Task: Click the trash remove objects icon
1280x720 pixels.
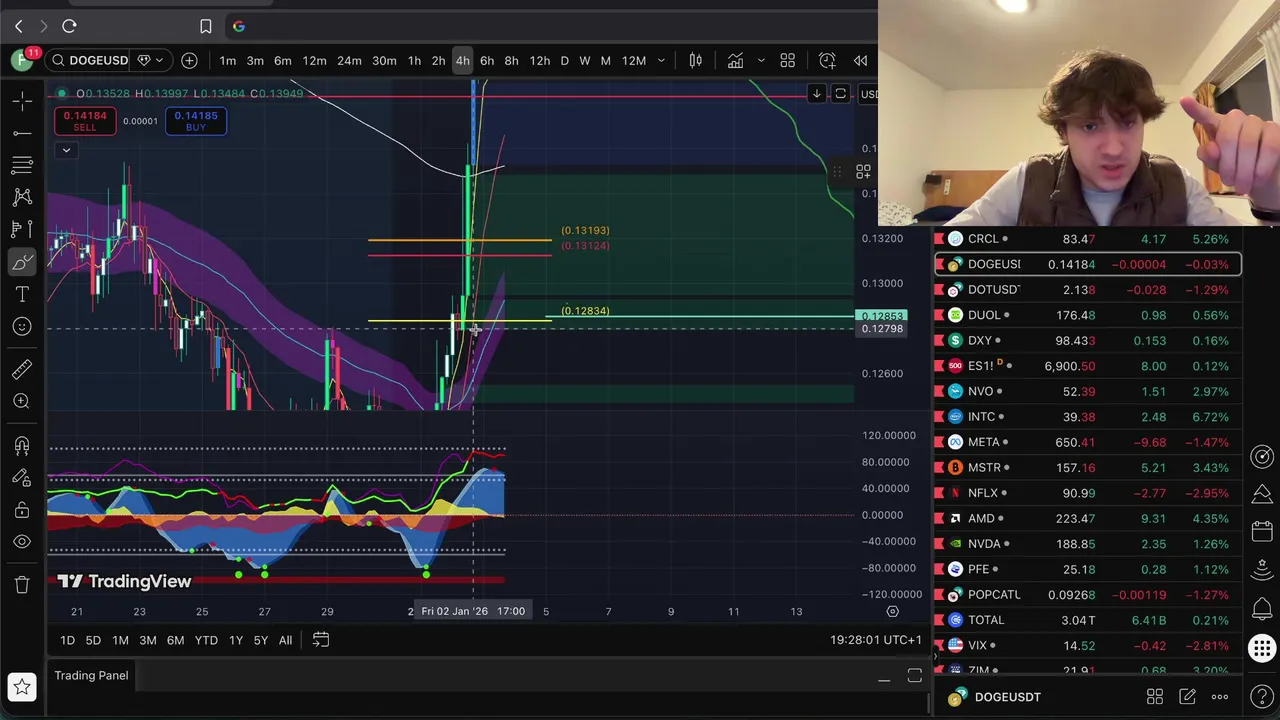Action: coord(22,585)
